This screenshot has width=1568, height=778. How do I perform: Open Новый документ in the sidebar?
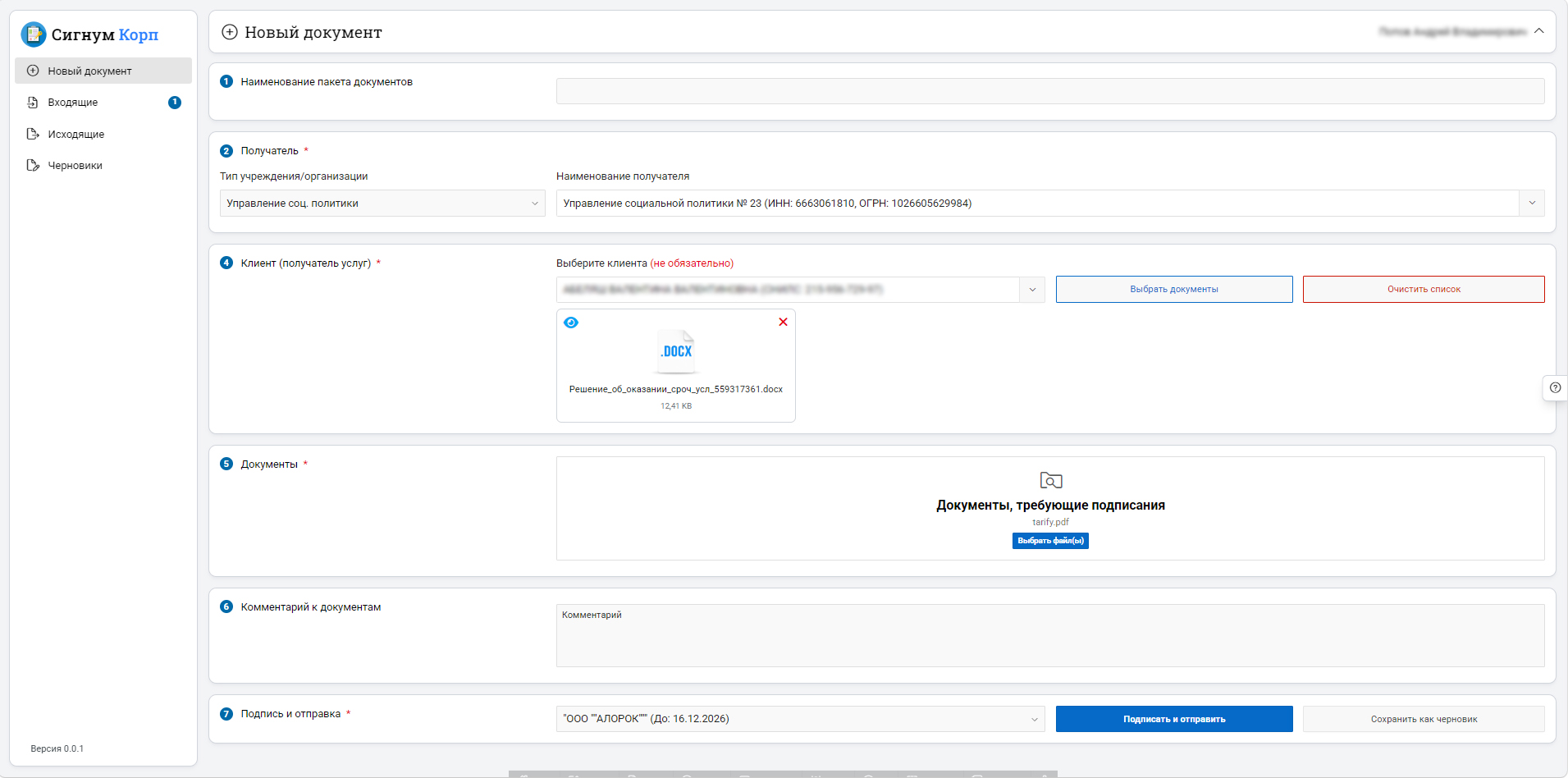click(103, 71)
